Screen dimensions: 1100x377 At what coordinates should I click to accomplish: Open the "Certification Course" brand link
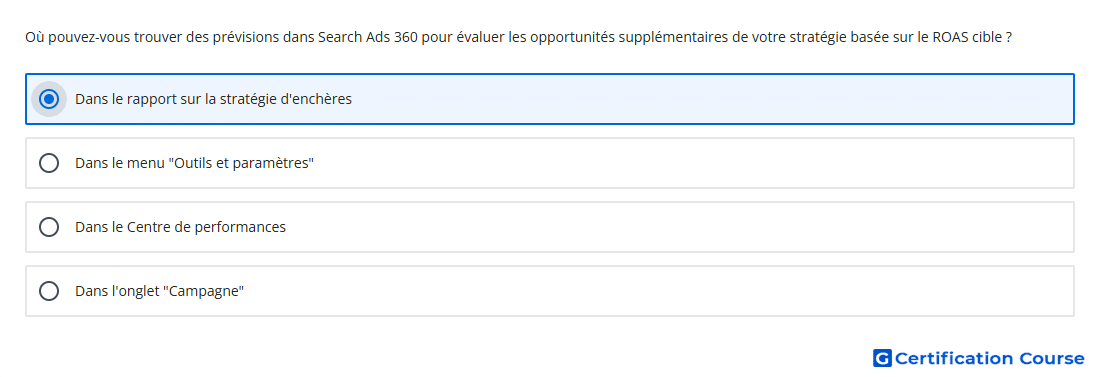coord(979,358)
